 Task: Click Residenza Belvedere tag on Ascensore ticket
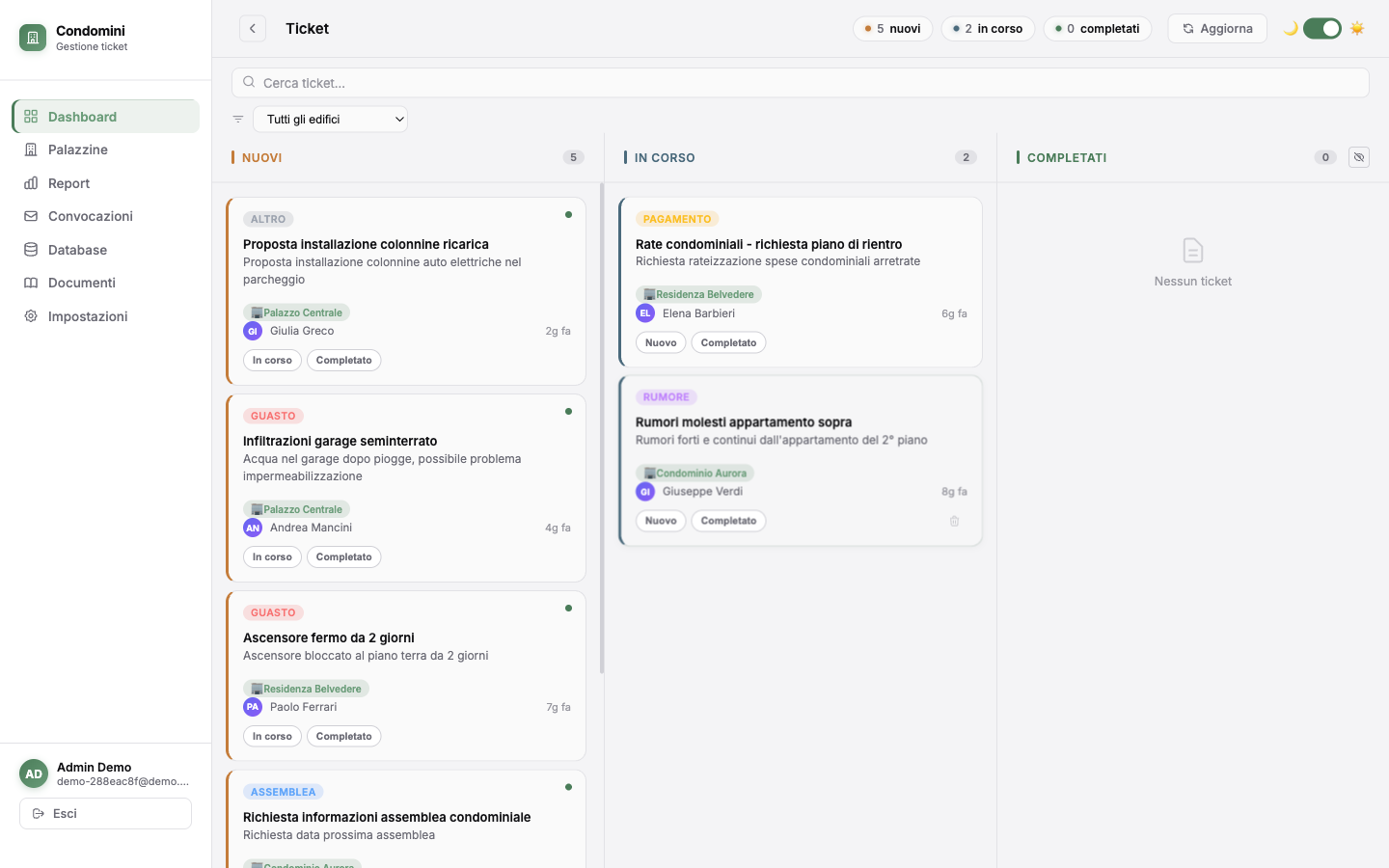coord(307,689)
